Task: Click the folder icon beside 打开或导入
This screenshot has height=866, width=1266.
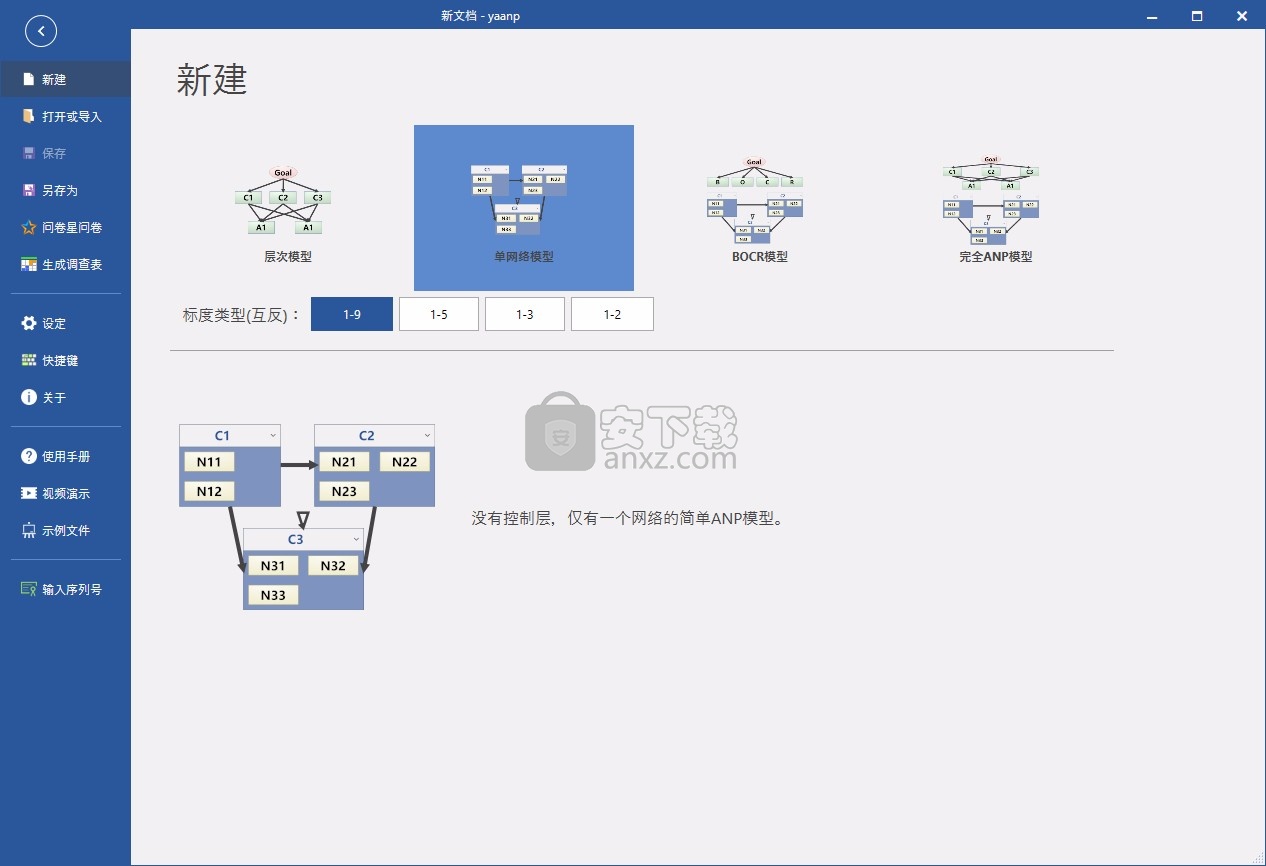Action: (29, 116)
